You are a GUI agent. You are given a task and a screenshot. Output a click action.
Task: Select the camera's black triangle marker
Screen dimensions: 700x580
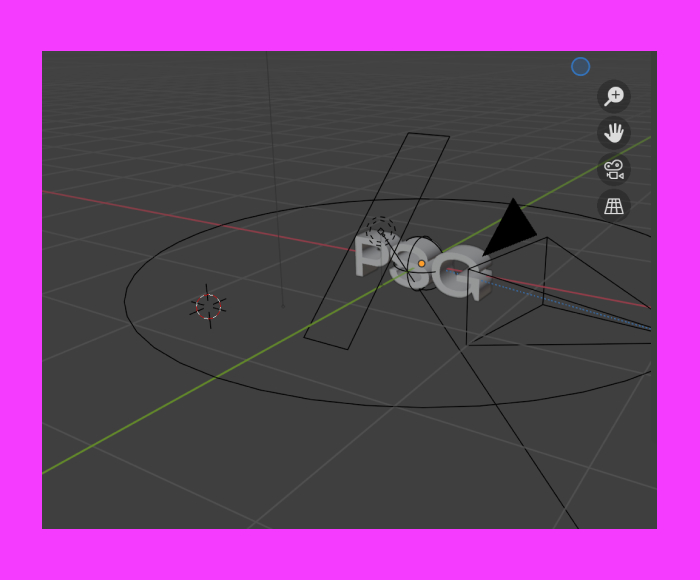512,229
